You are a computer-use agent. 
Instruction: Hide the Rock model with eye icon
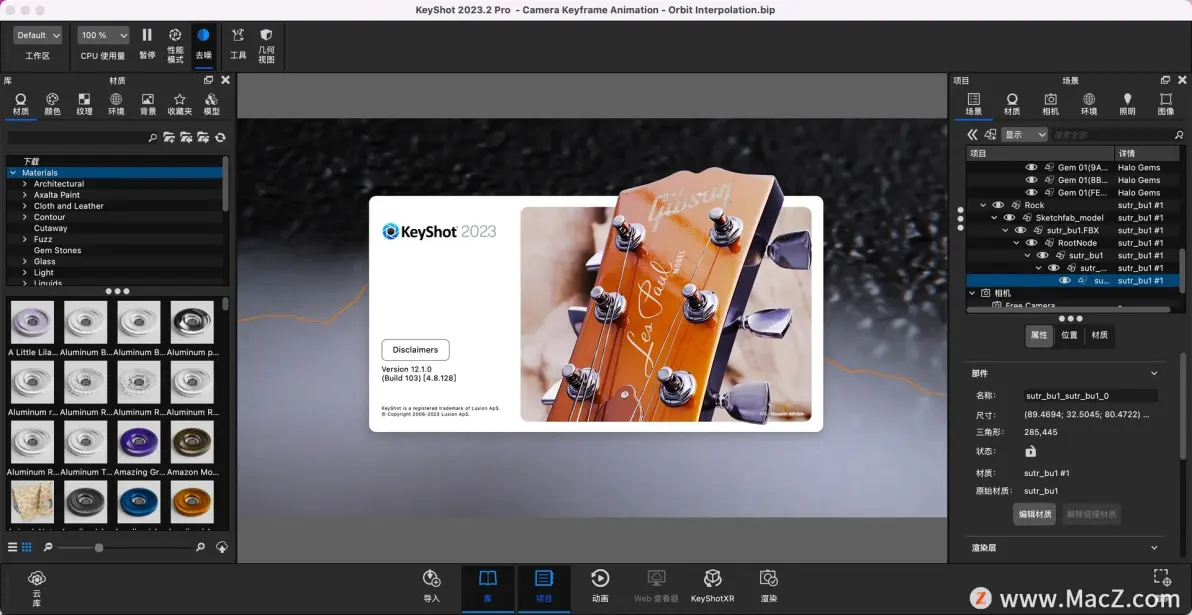coord(998,205)
